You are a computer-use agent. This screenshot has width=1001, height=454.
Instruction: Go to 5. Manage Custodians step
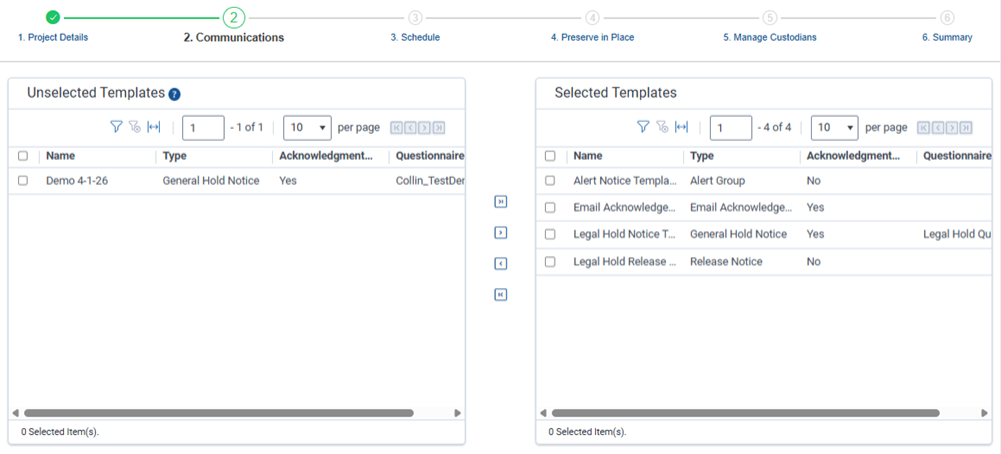pos(770,38)
